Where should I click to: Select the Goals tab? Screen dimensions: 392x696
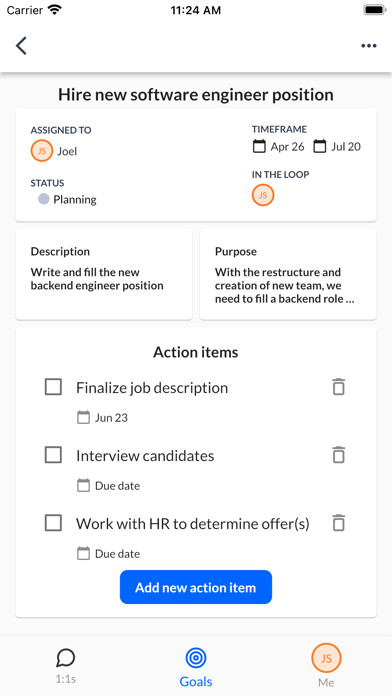click(196, 667)
